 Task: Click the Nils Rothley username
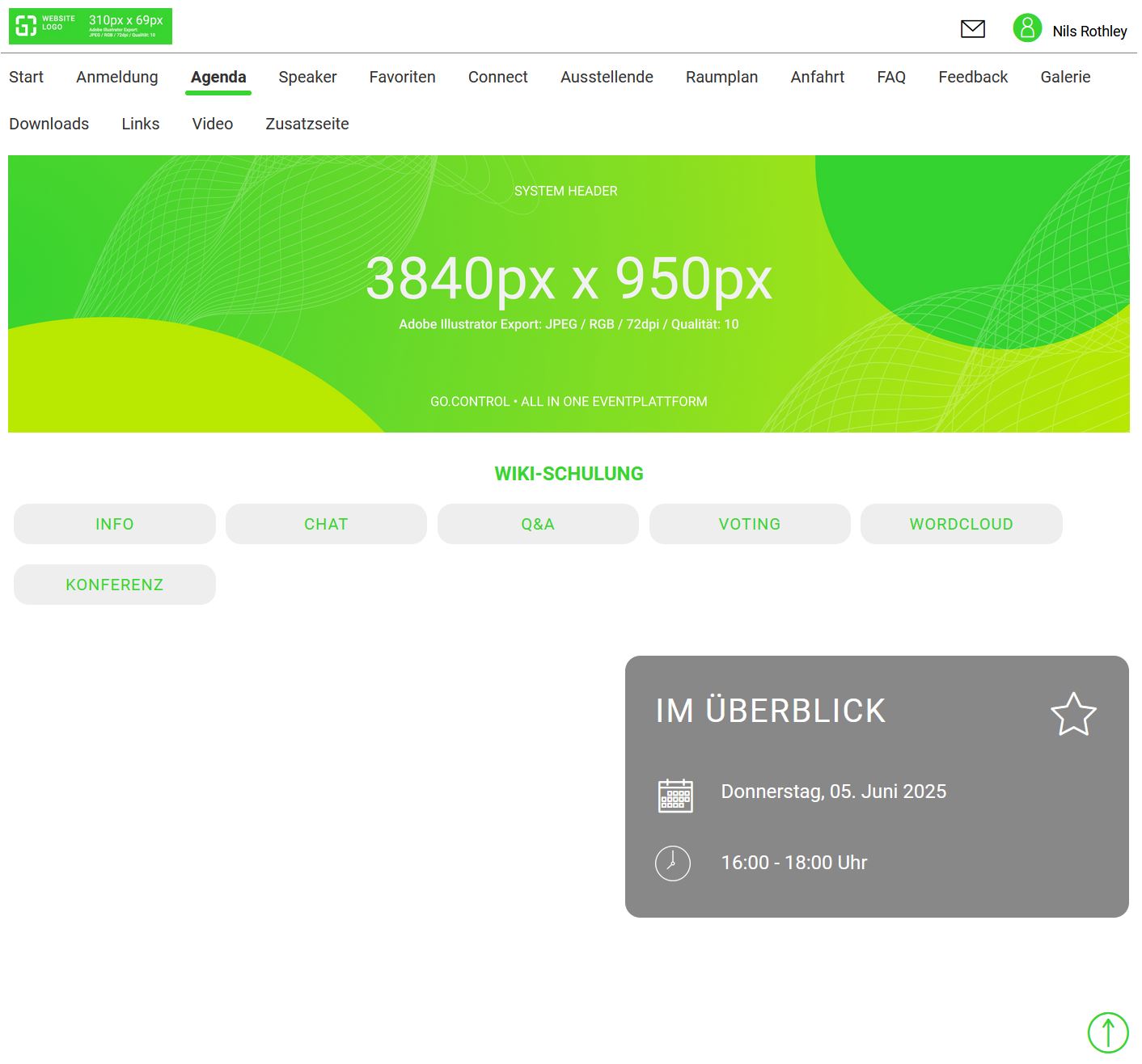[x=1089, y=31]
